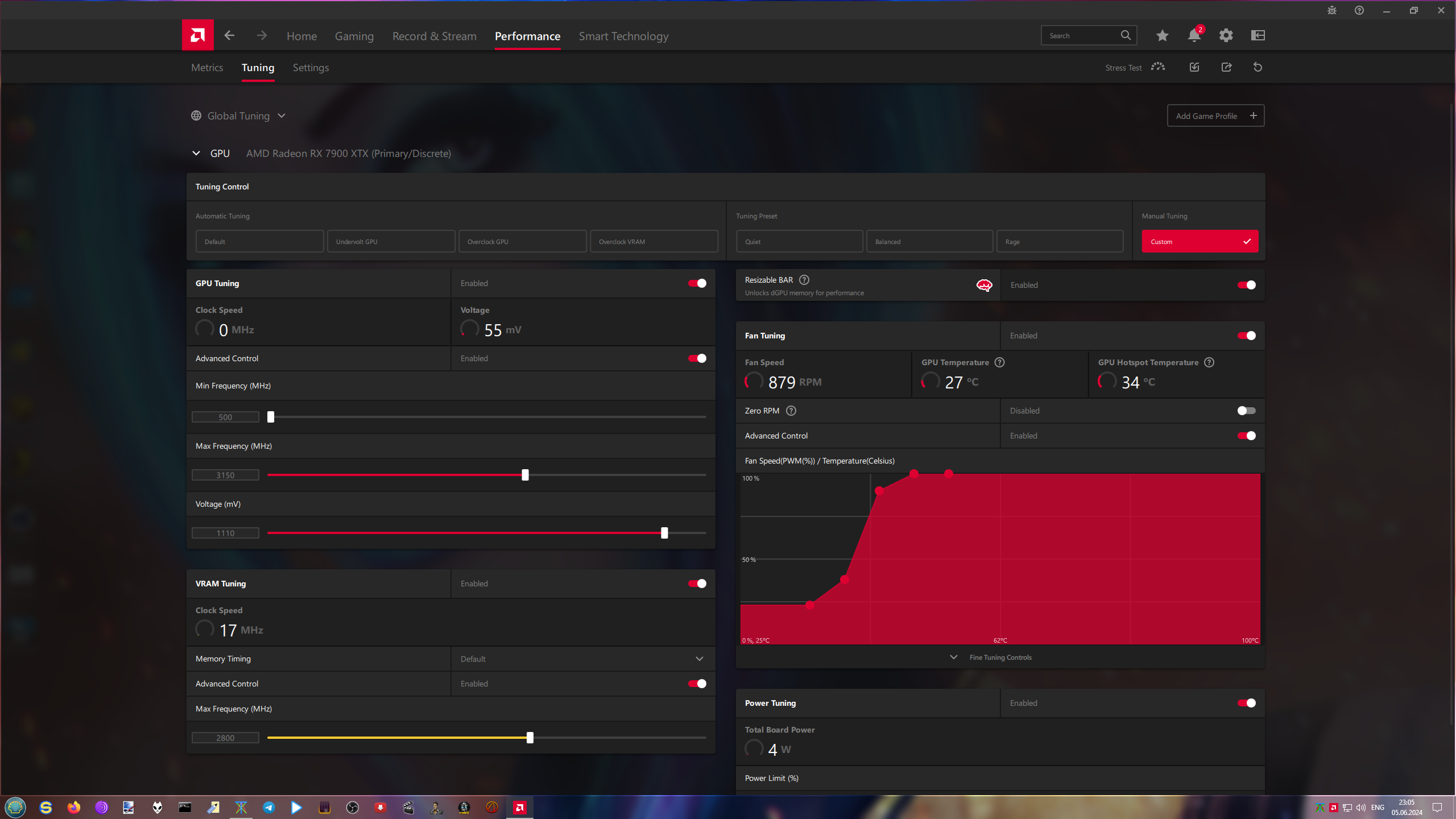Switch to the Metrics tab
Screen dimensions: 1456x819
207,68
